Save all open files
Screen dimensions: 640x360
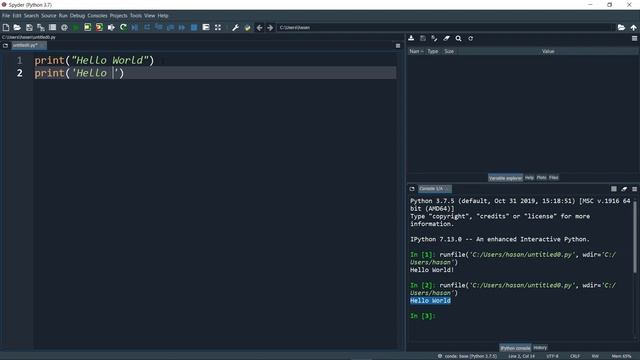pyautogui.click(x=41, y=27)
